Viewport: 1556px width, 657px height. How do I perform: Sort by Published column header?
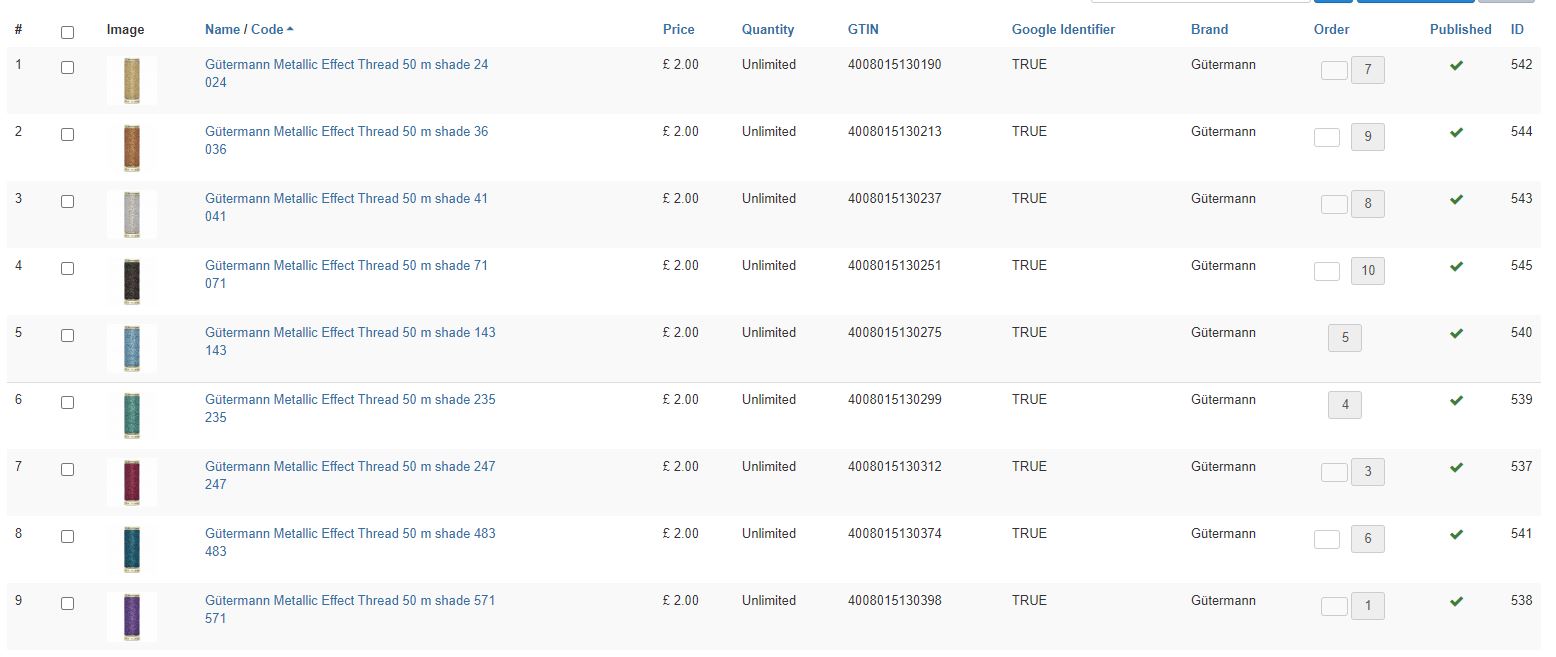(x=1460, y=30)
